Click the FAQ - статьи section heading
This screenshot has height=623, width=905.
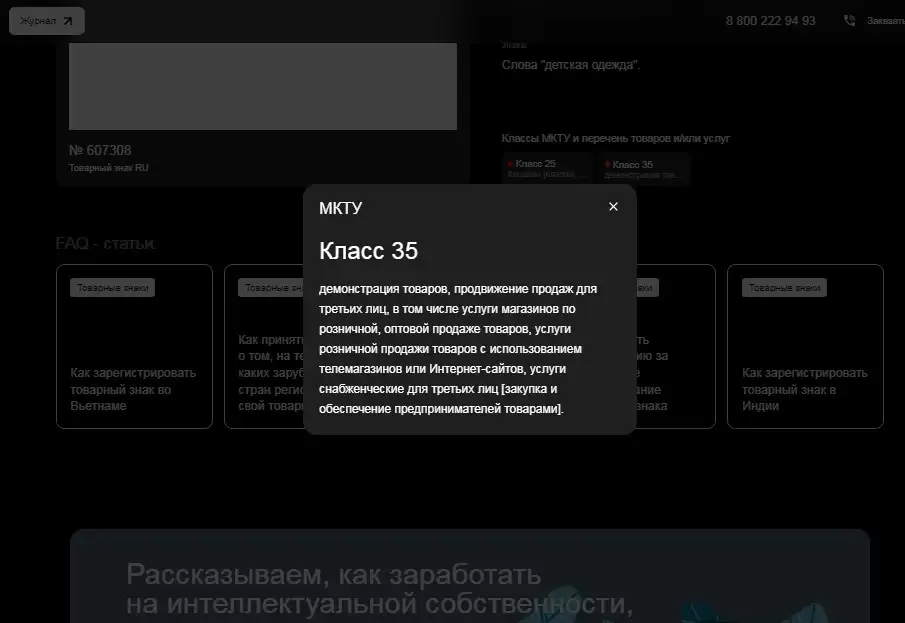click(x=105, y=244)
